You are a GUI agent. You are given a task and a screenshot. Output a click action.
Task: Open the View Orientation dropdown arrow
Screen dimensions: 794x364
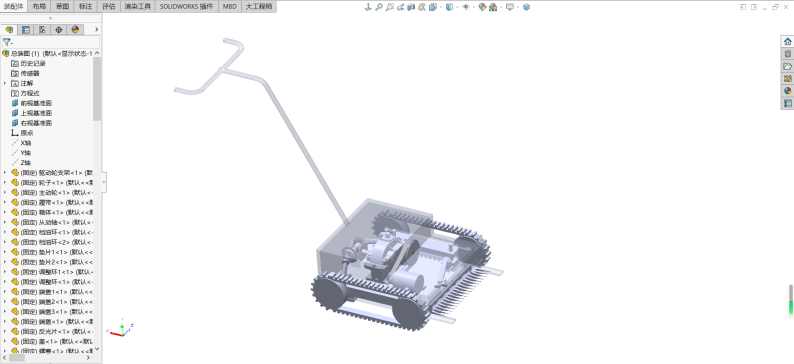click(x=441, y=7)
